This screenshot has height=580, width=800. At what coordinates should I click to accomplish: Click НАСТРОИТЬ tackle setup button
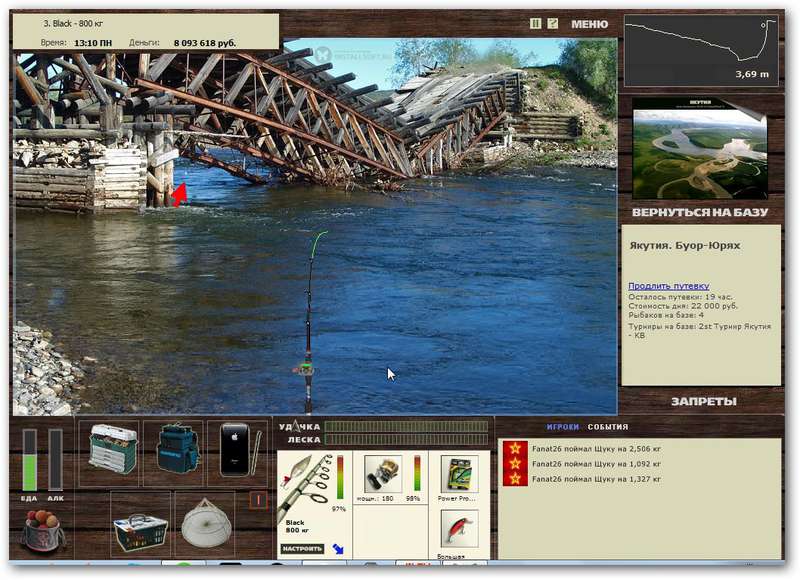(x=302, y=549)
